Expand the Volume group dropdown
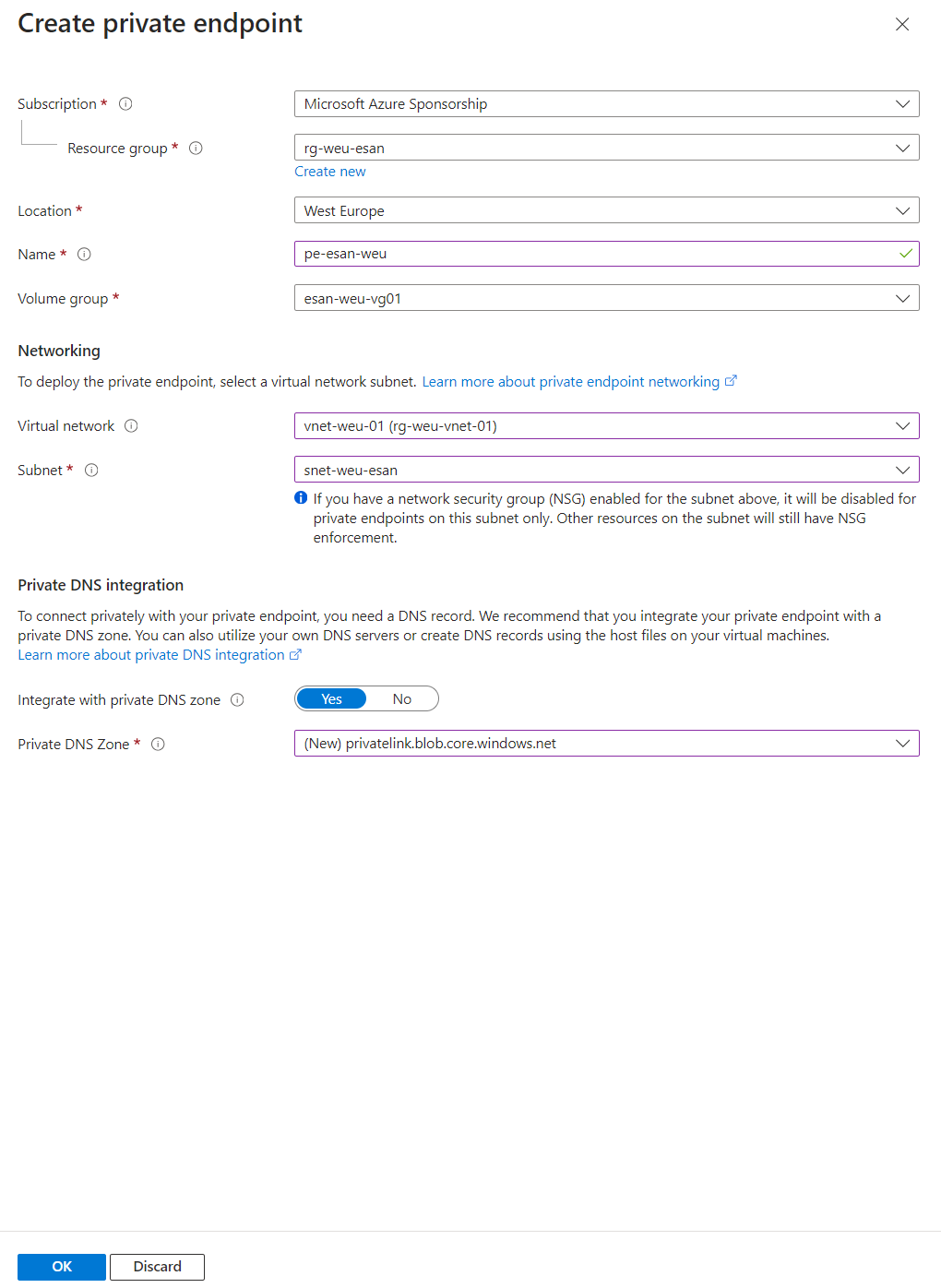 [x=606, y=299]
